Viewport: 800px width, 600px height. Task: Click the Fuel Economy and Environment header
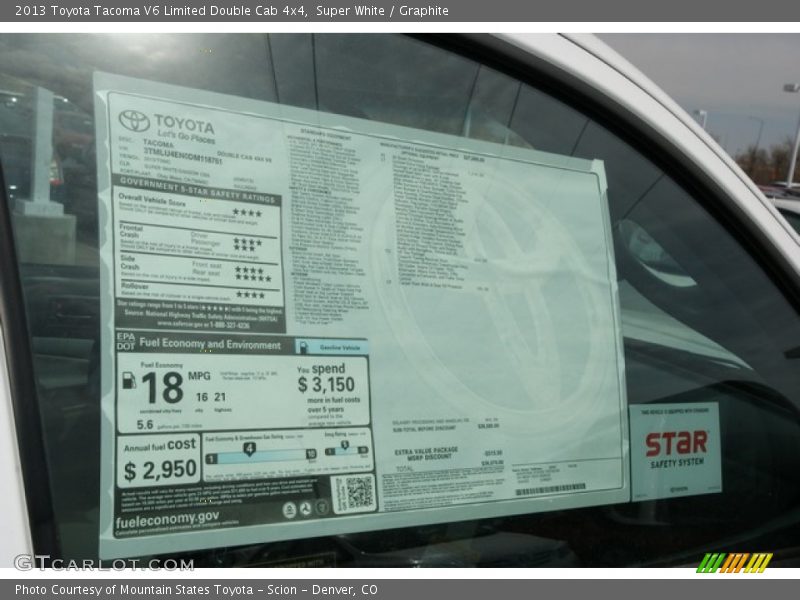tap(210, 344)
